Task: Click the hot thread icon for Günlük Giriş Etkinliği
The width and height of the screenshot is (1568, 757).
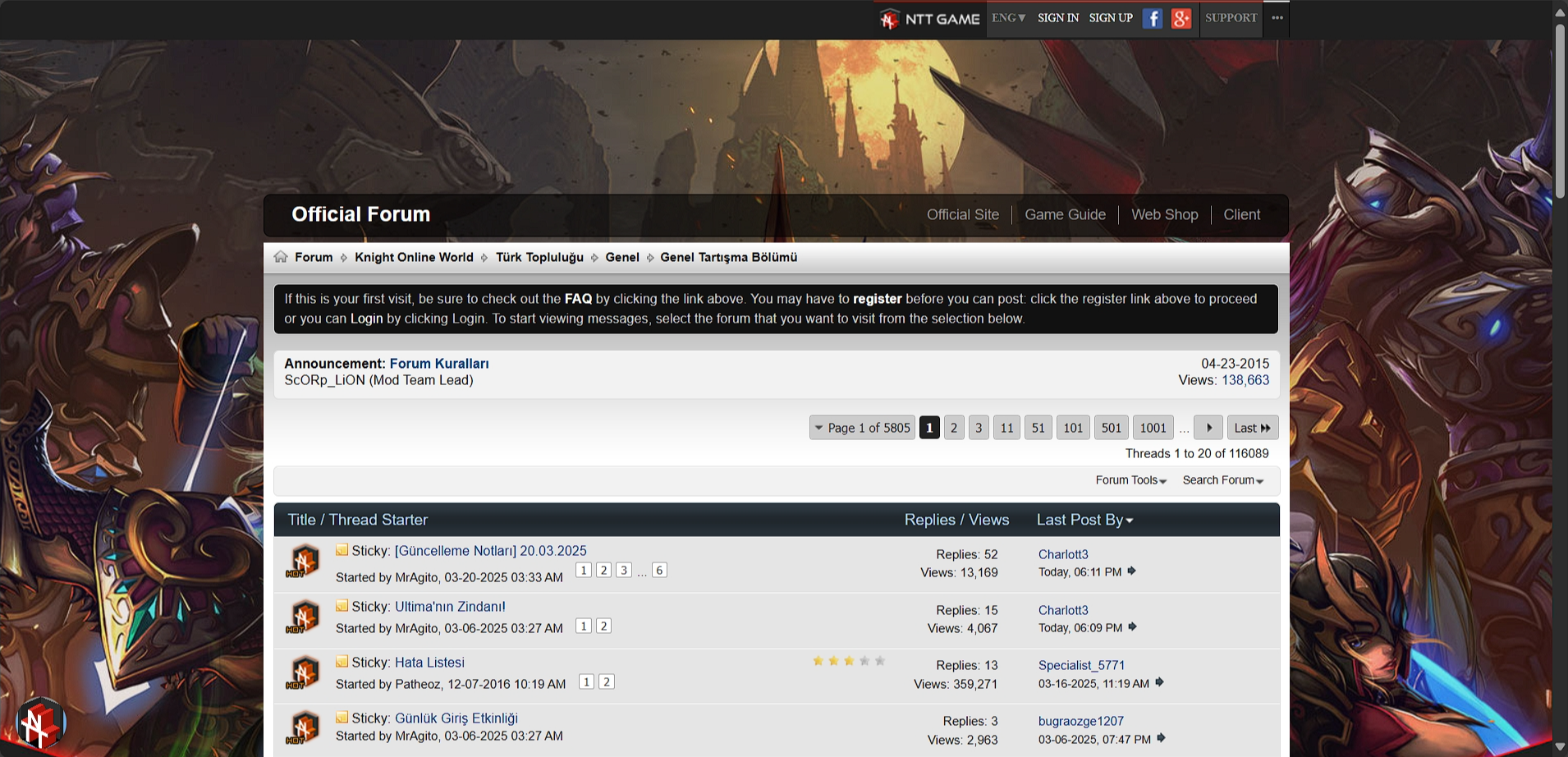Action: (303, 729)
